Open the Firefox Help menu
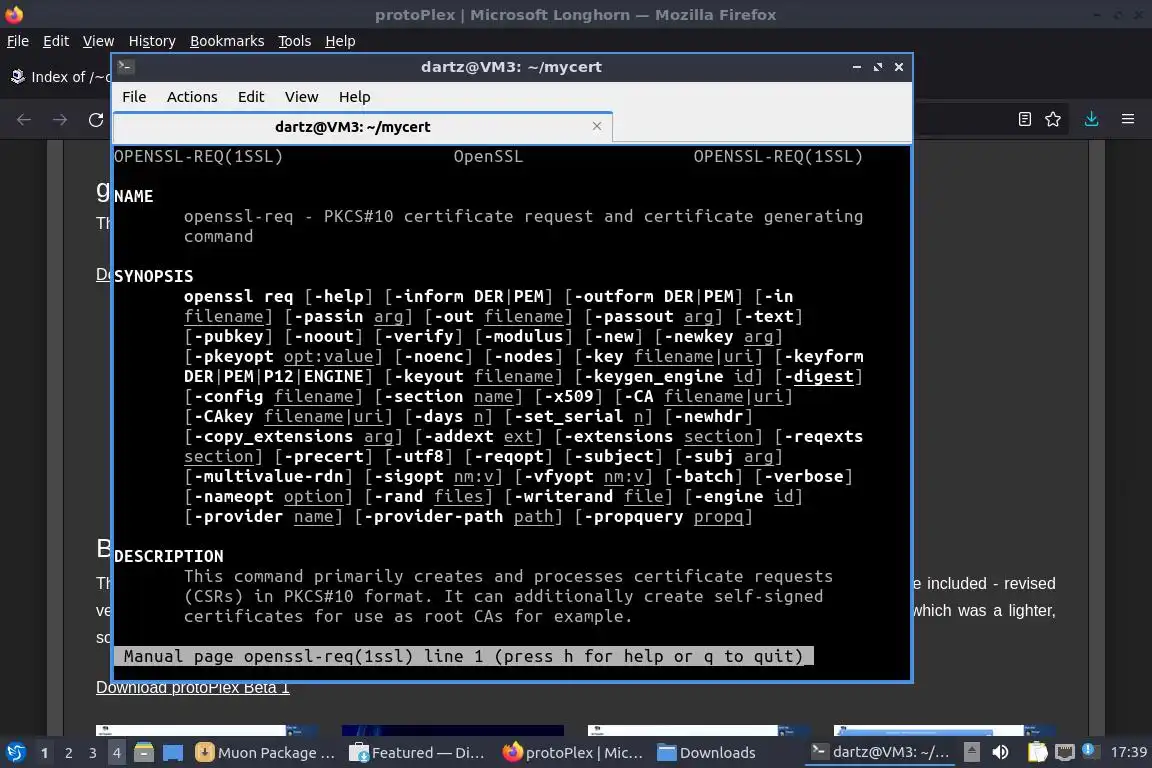The image size is (1152, 768). tap(340, 41)
